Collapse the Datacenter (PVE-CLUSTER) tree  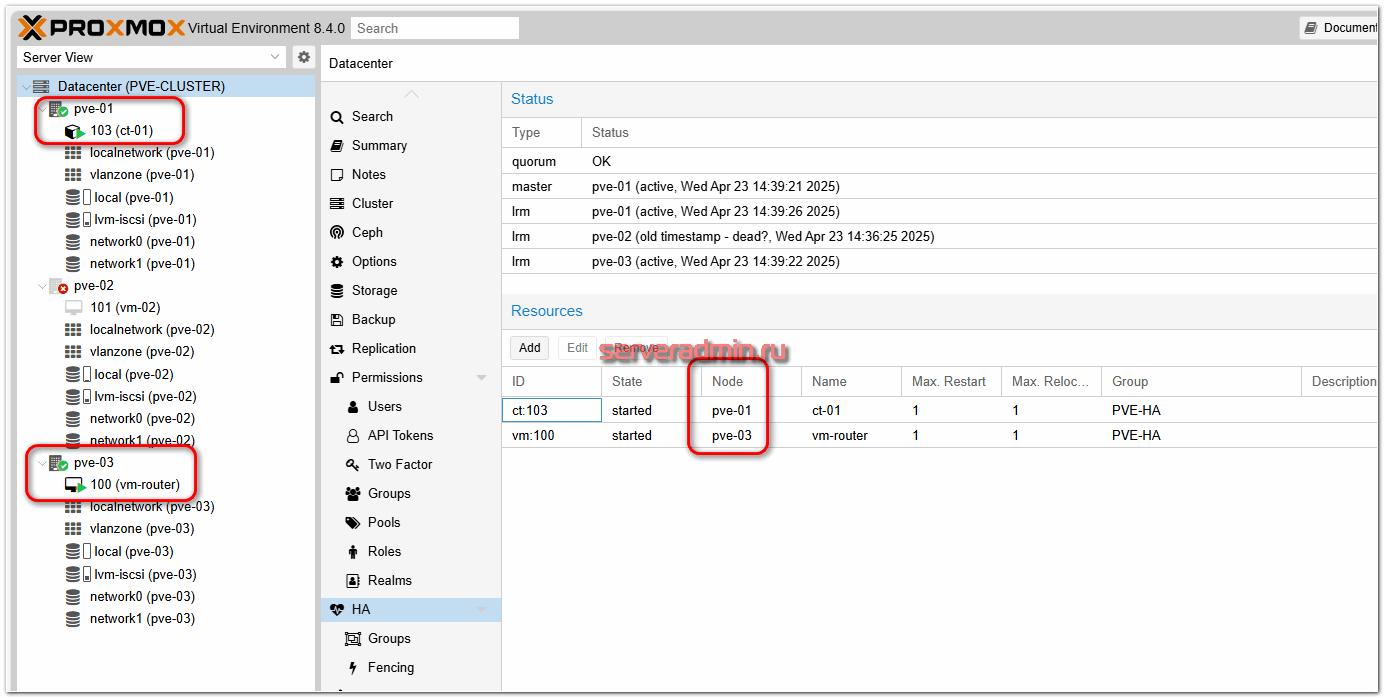tap(25, 87)
